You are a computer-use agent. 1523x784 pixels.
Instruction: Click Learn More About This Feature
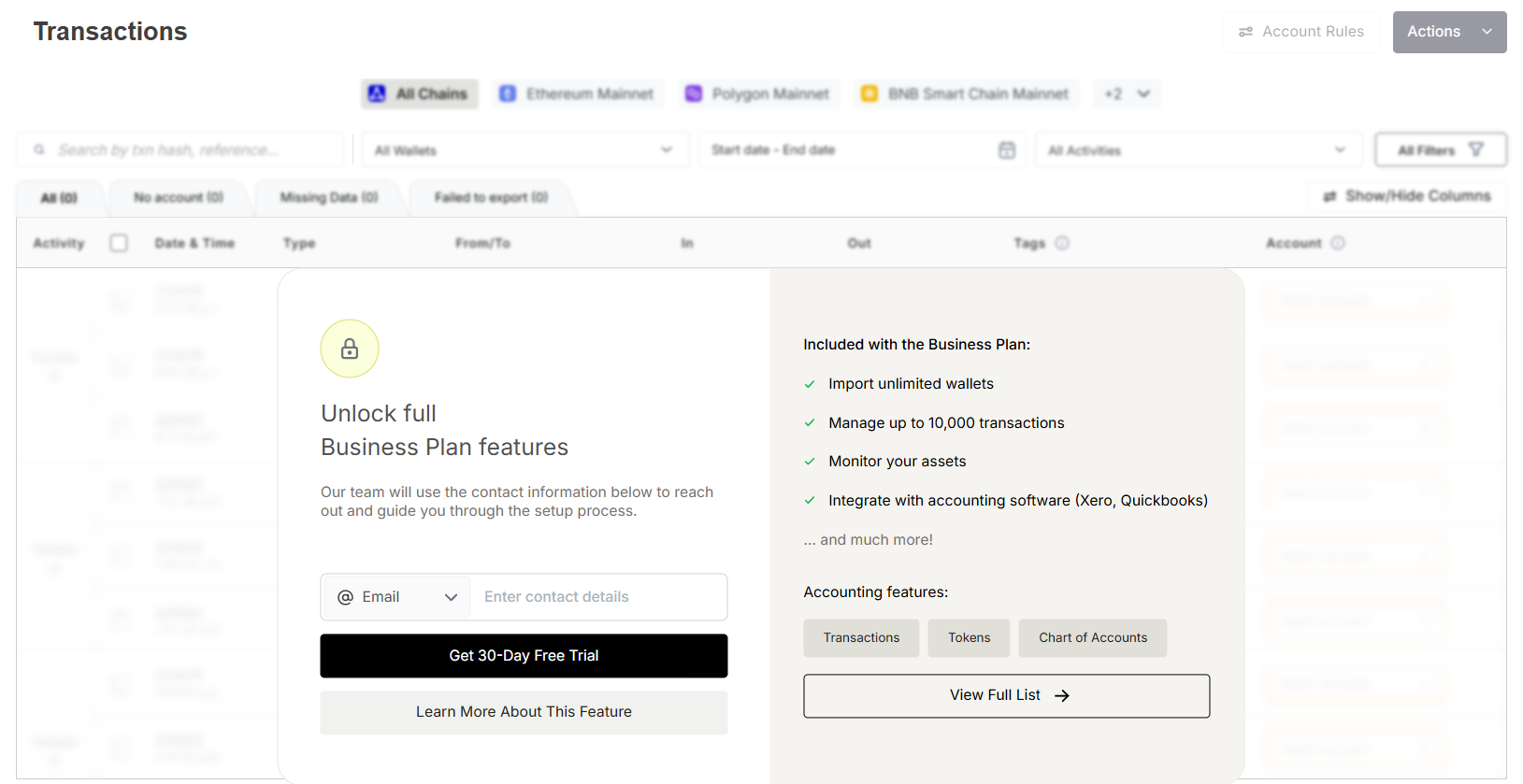524,712
